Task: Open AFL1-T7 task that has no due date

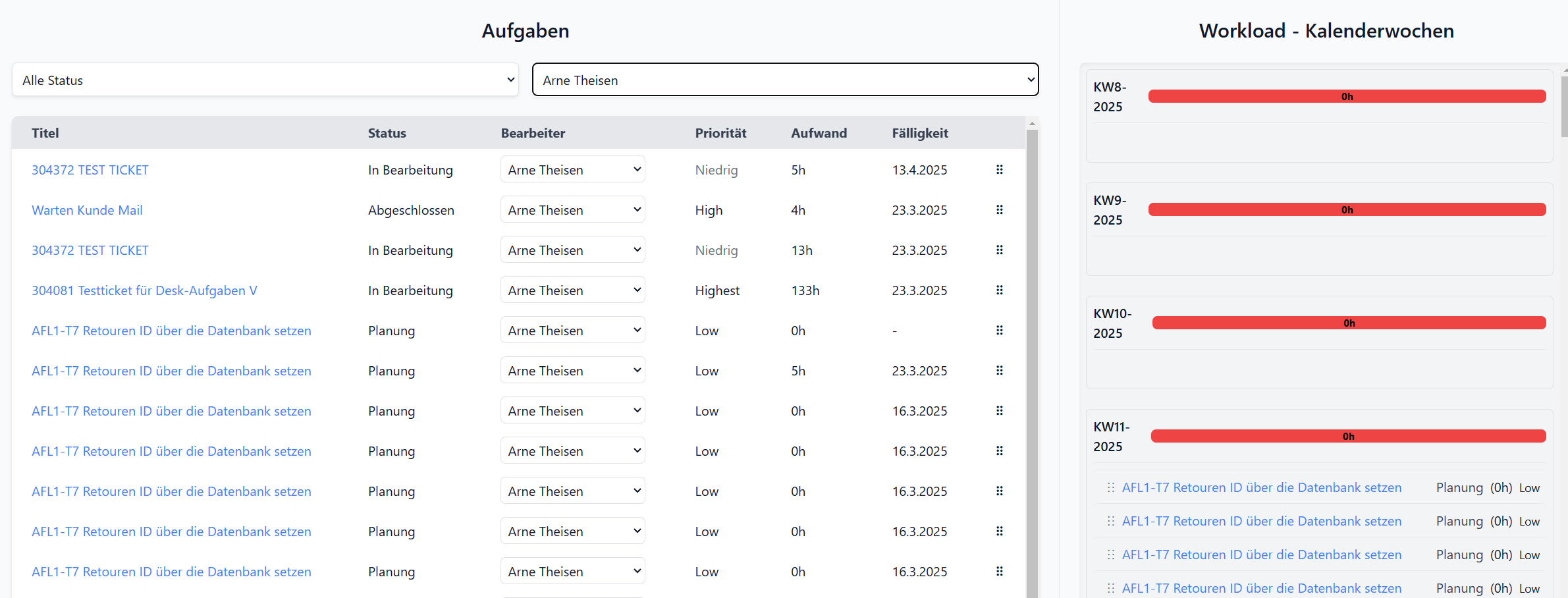Action: click(x=171, y=331)
